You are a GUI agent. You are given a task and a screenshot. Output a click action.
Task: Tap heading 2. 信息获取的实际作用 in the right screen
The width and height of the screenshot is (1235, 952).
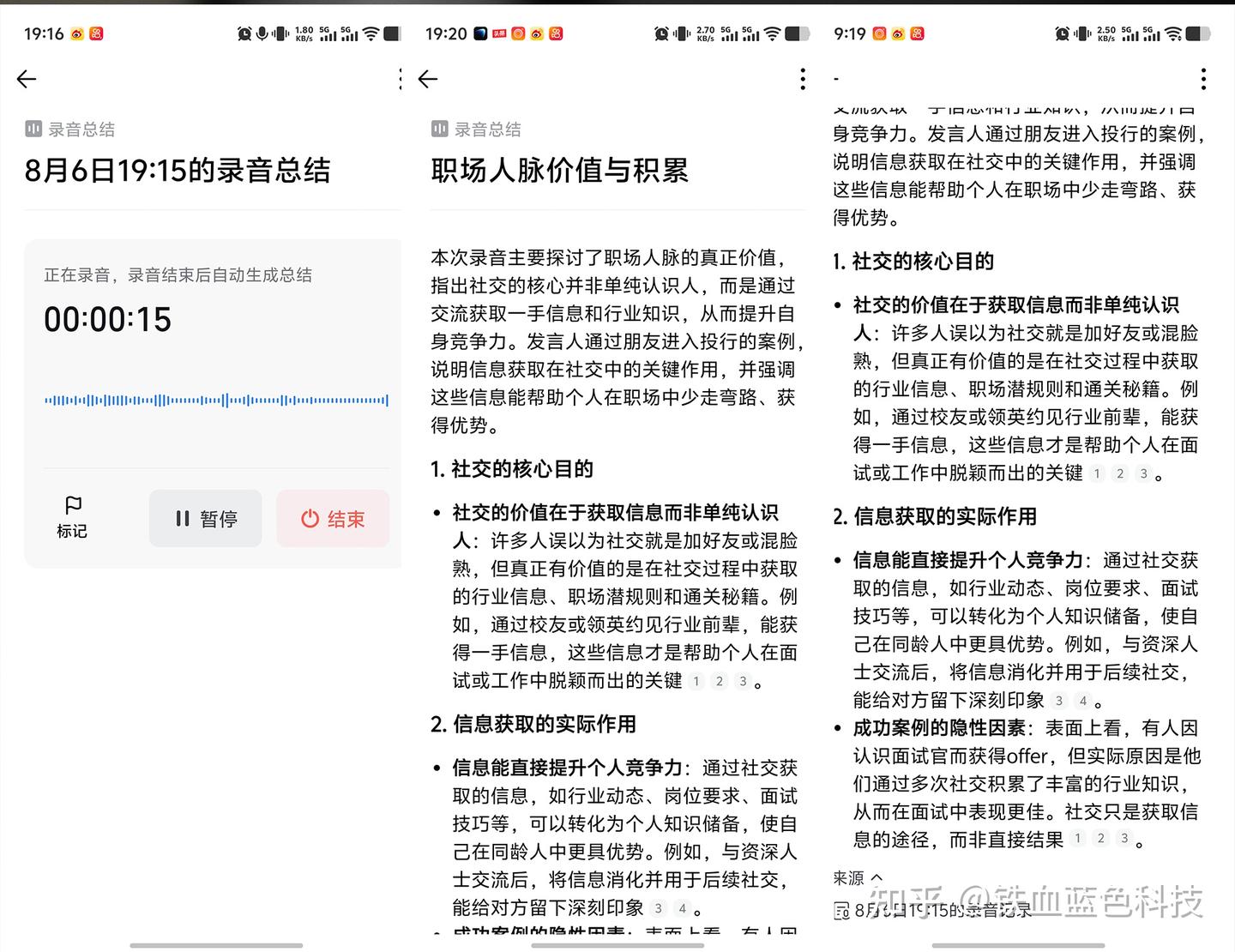935,516
